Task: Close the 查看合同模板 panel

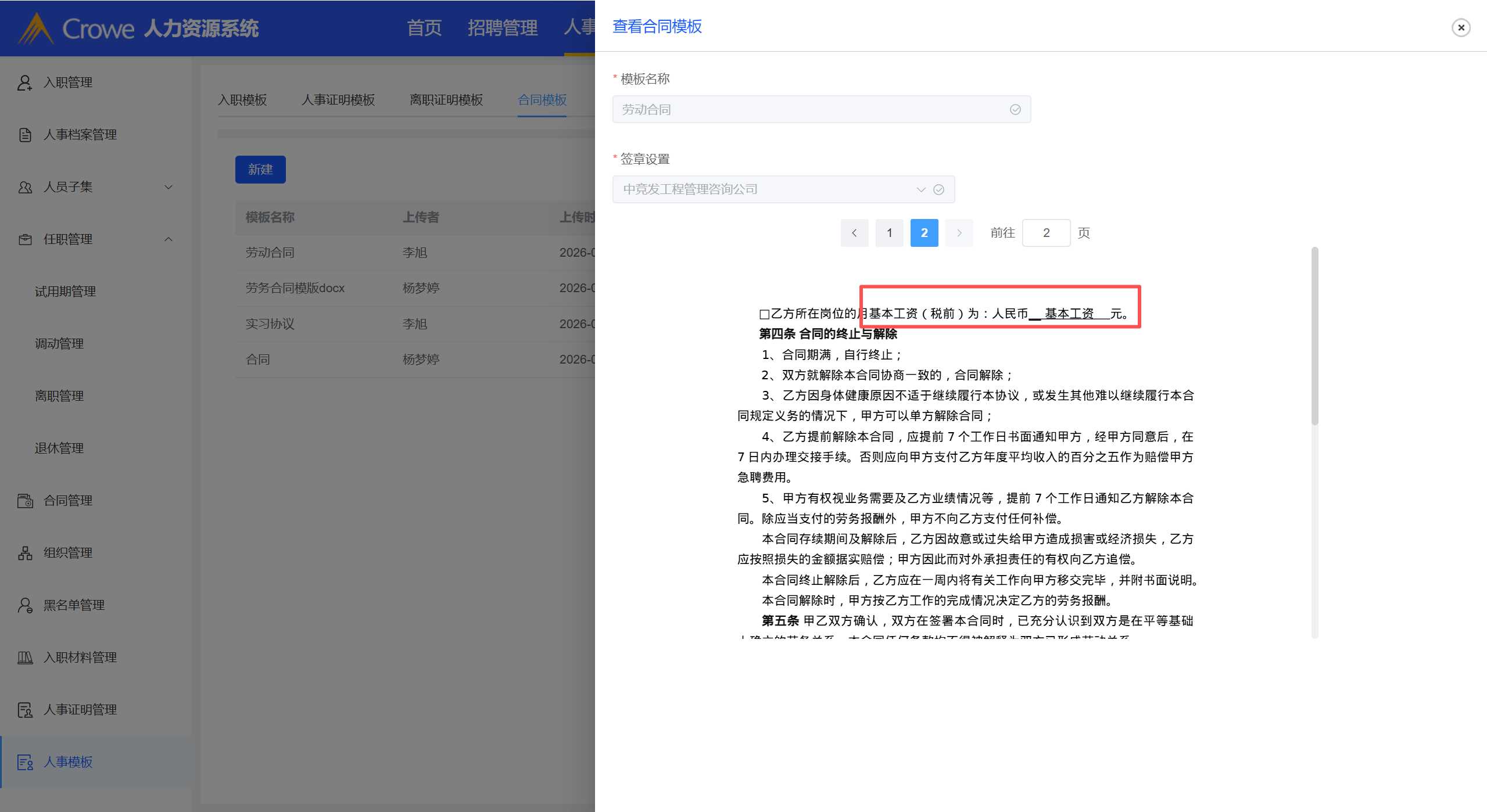Action: (1460, 27)
